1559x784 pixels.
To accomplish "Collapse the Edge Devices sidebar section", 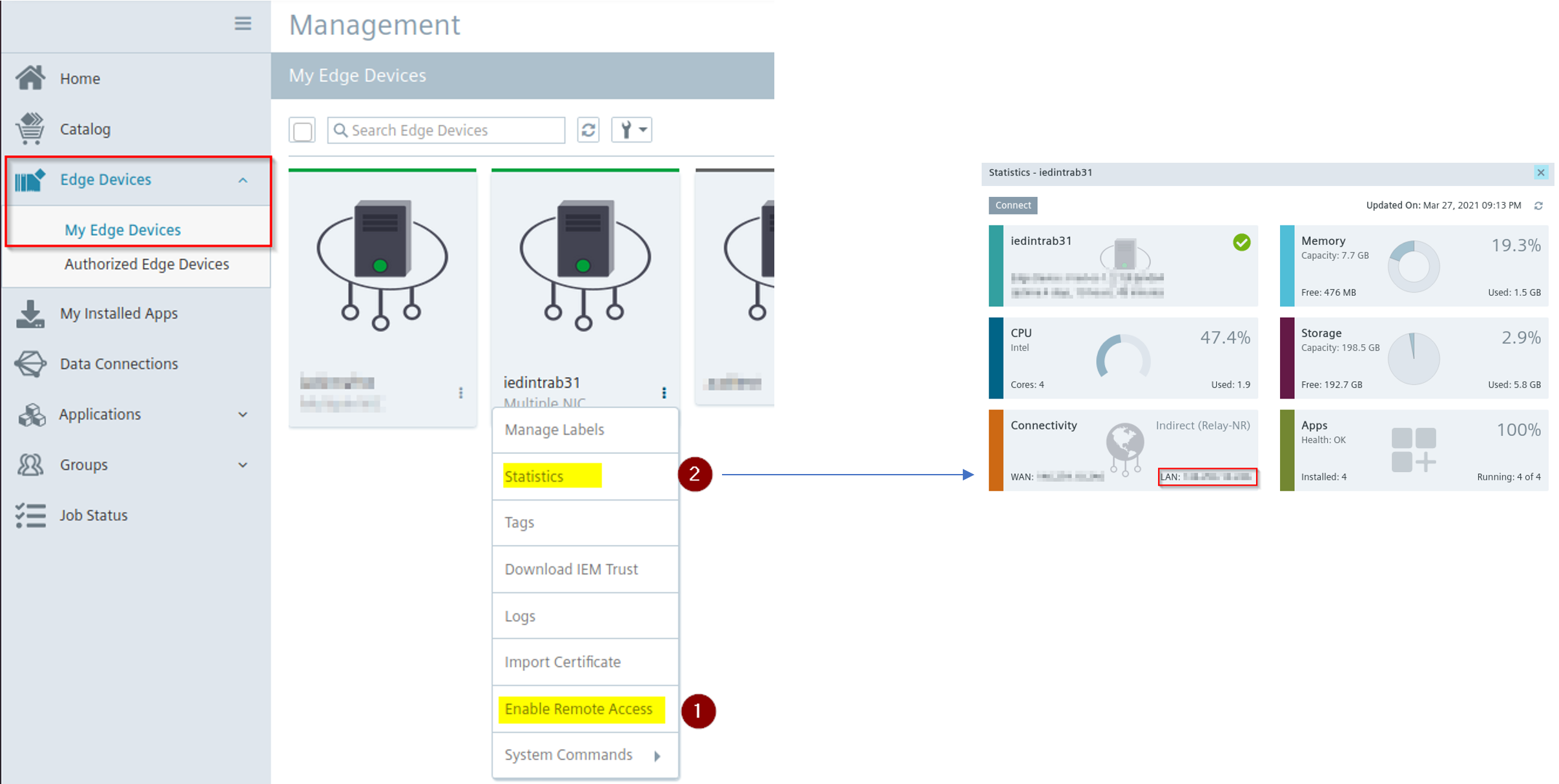I will pos(243,180).
